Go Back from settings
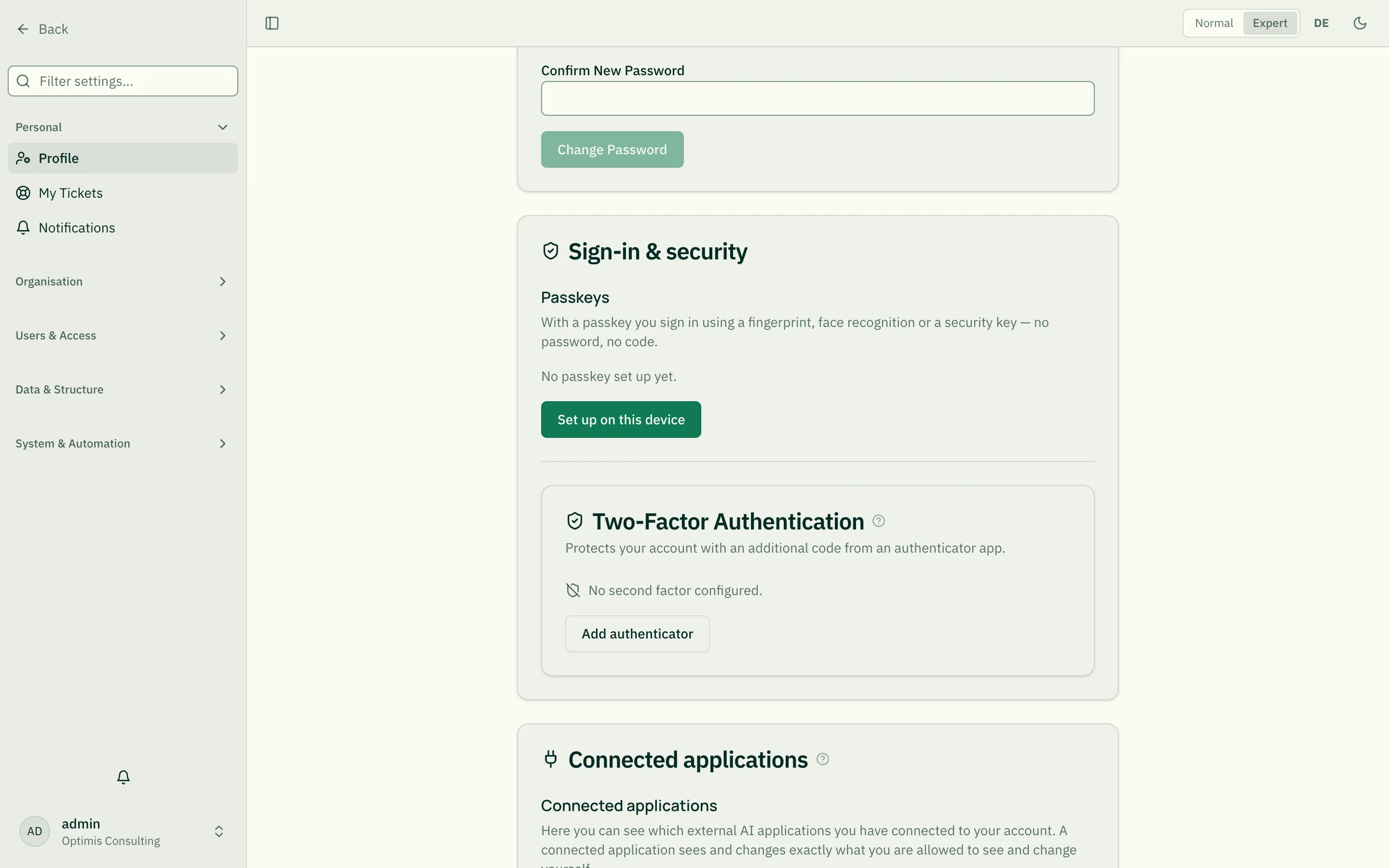Viewport: 1389px width, 868px height. pos(42,29)
